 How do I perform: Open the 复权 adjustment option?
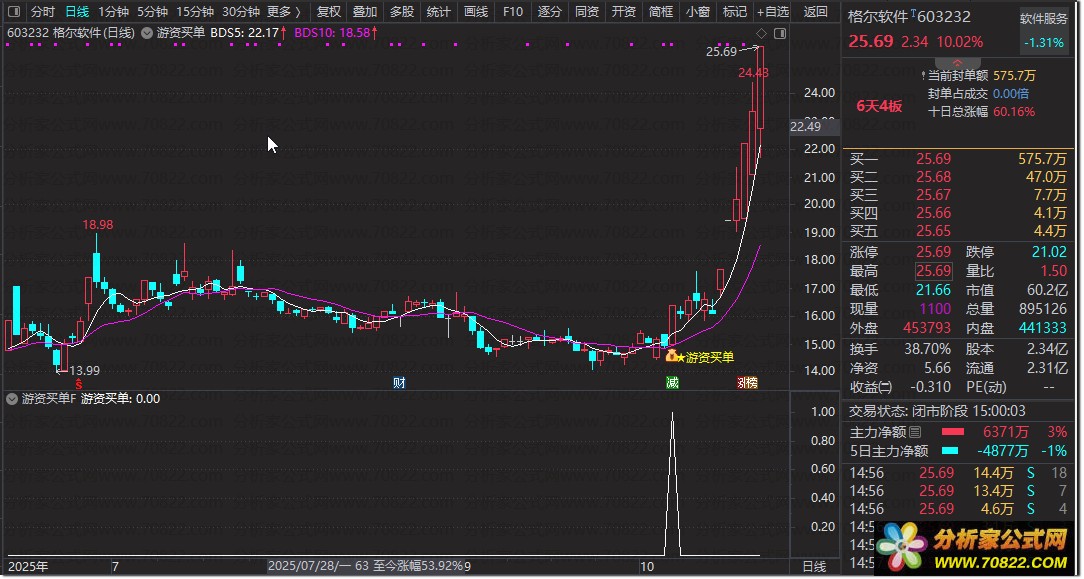(329, 12)
